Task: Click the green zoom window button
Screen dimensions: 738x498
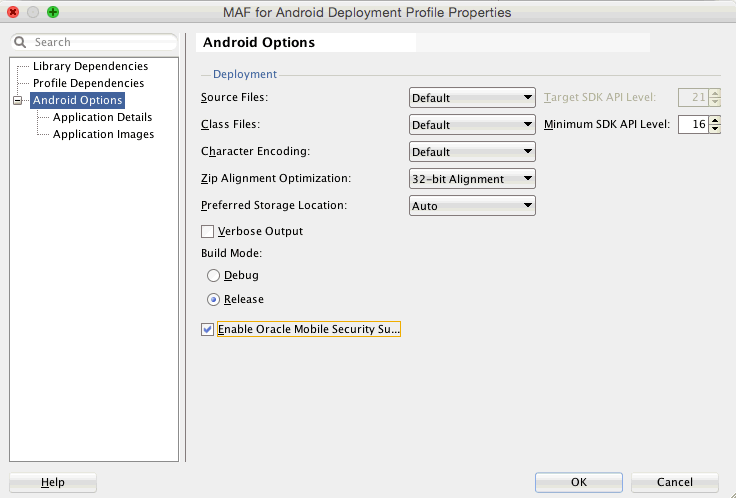Action: tap(53, 12)
